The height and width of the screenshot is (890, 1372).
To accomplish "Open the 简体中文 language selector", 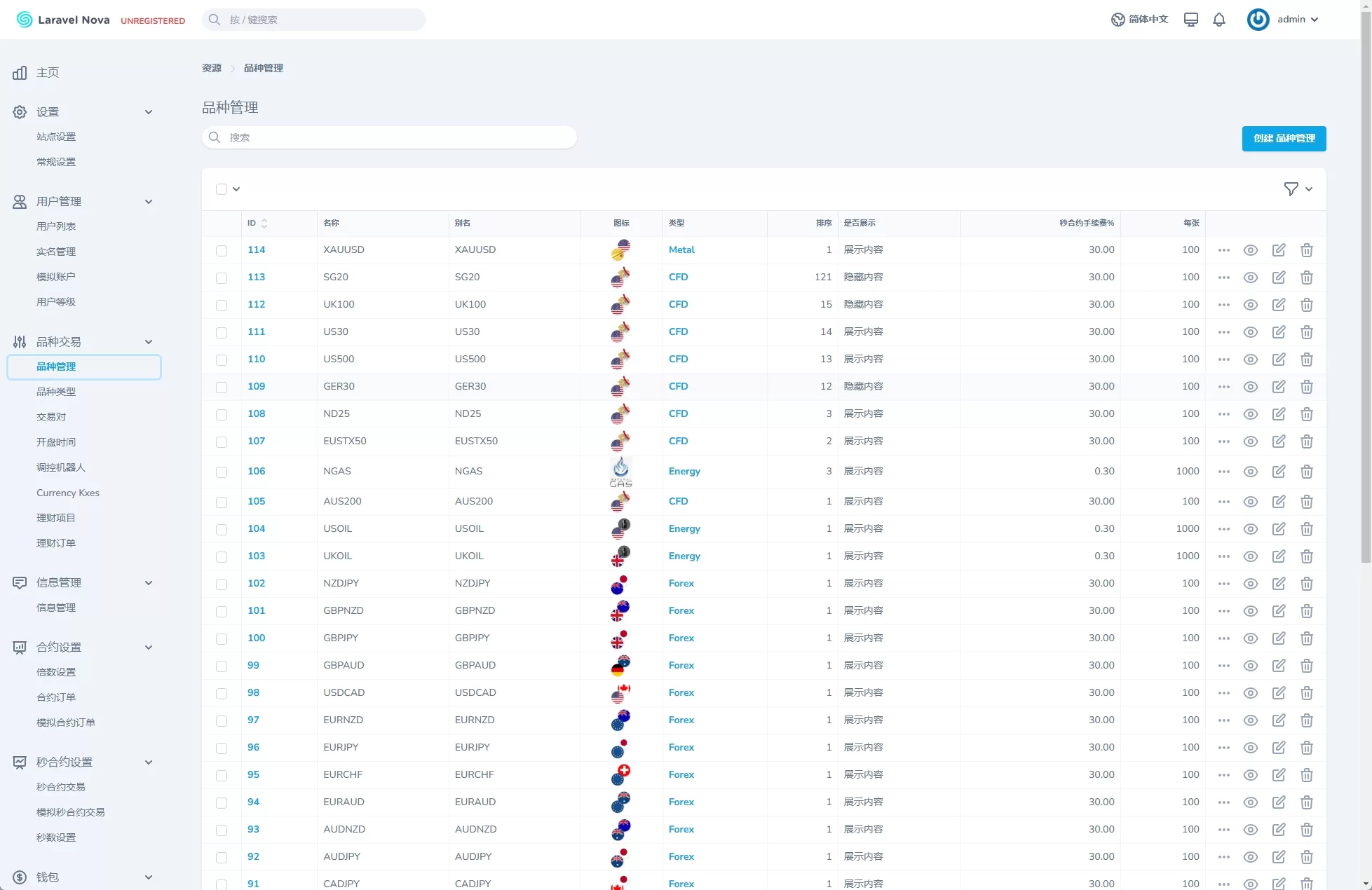I will [1139, 20].
